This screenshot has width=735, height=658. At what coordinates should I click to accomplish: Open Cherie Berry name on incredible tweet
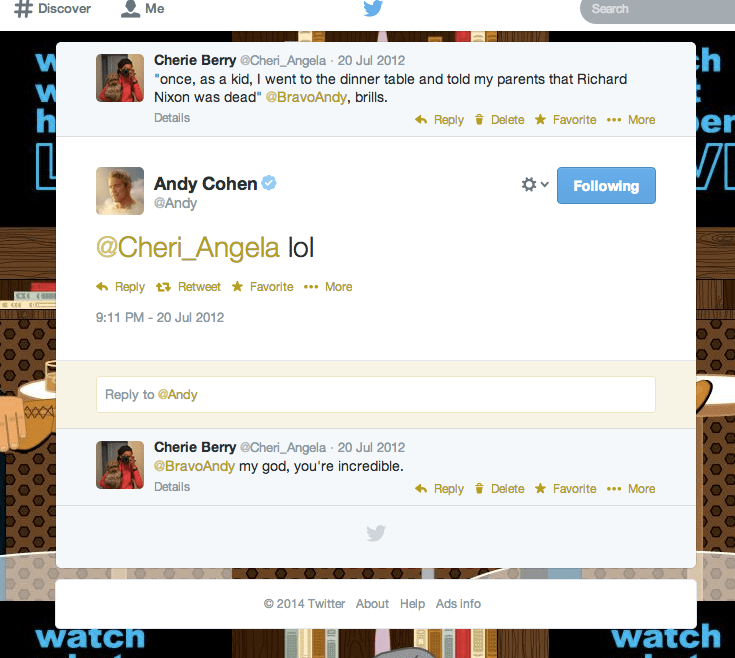(x=195, y=447)
